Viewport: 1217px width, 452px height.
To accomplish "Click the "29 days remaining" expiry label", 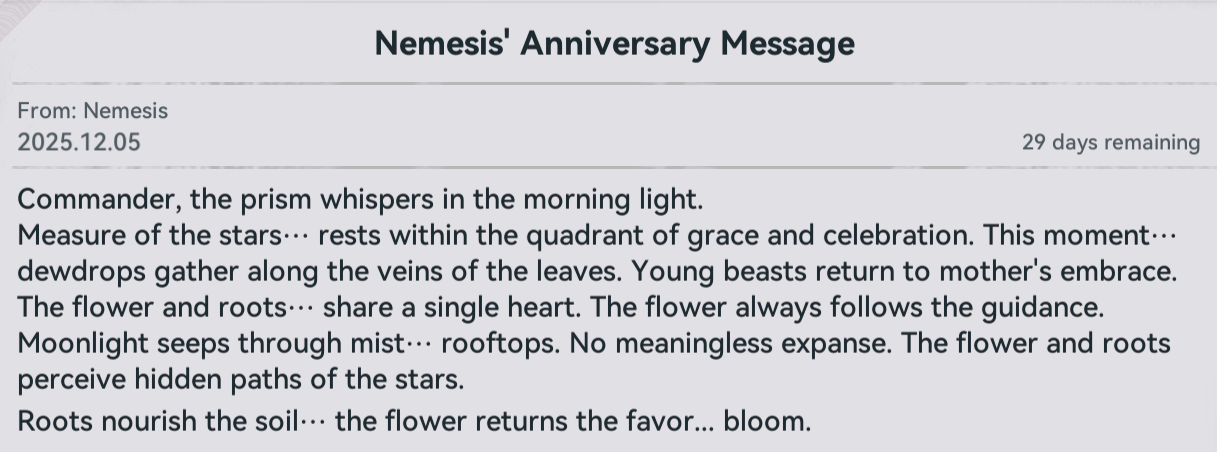I will point(1110,143).
